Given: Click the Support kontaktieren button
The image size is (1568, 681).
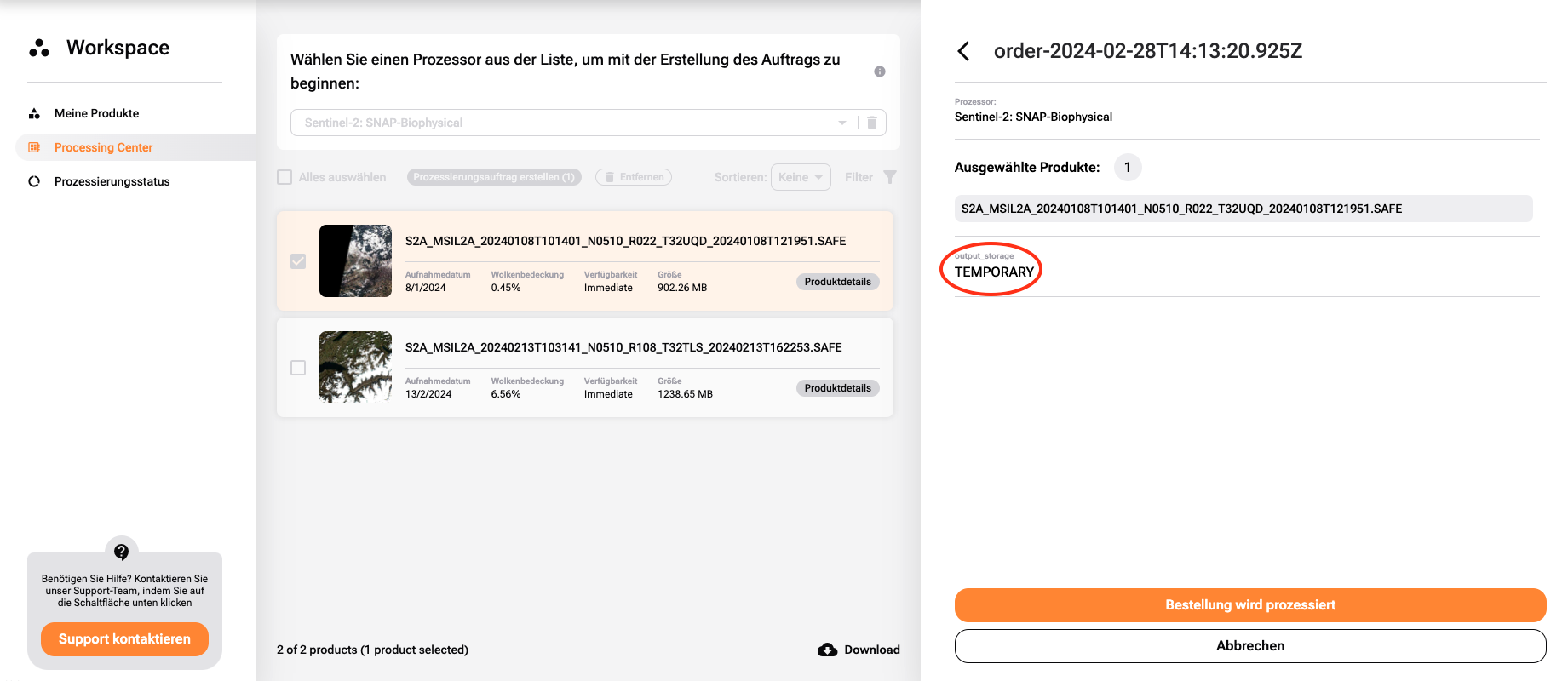Looking at the screenshot, I should click(x=124, y=639).
